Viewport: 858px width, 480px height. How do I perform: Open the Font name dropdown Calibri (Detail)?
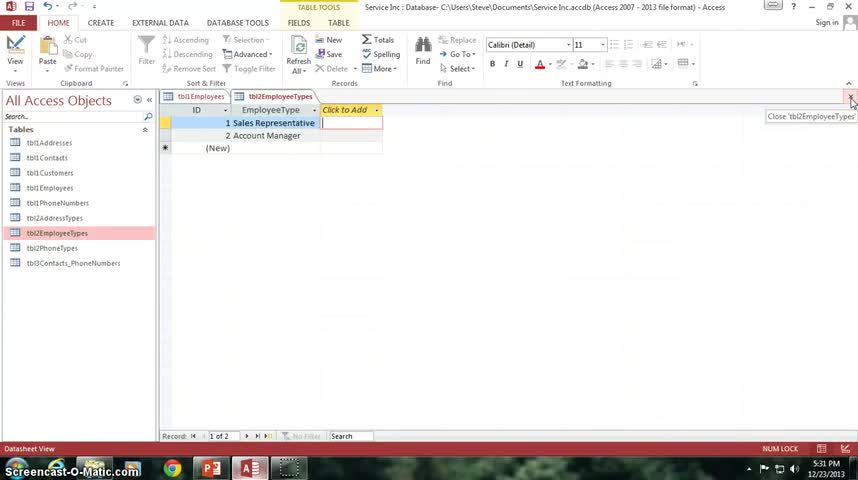(569, 45)
